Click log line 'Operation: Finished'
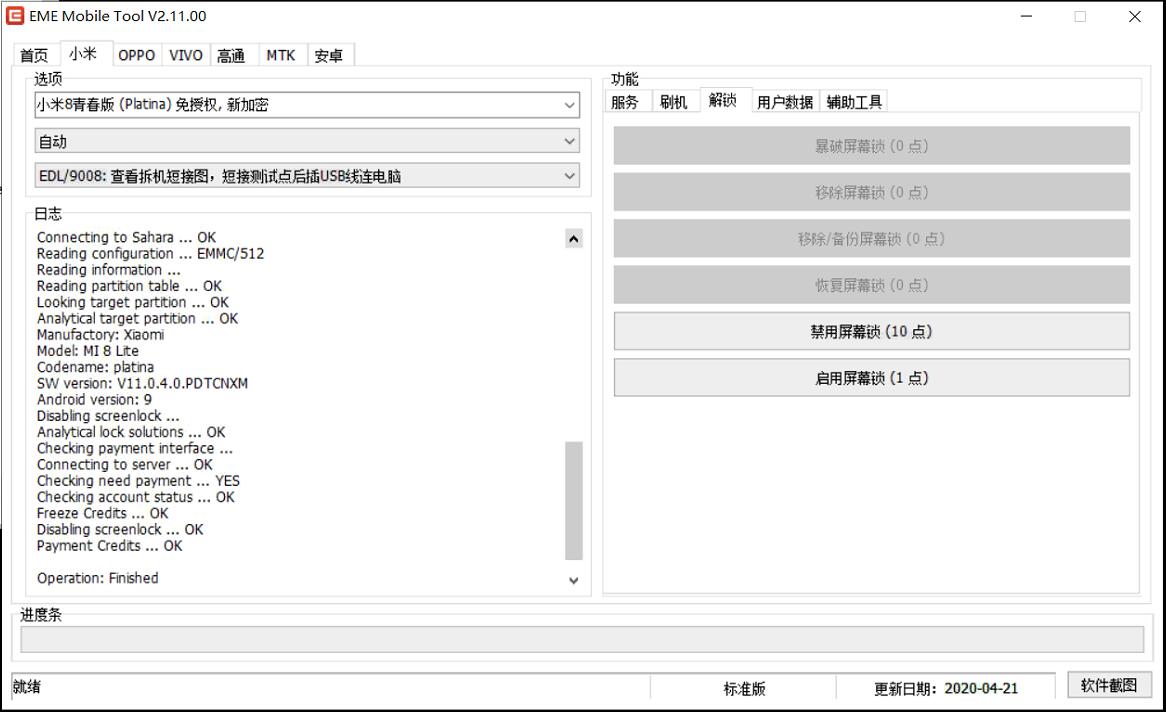 pyautogui.click(x=97, y=578)
